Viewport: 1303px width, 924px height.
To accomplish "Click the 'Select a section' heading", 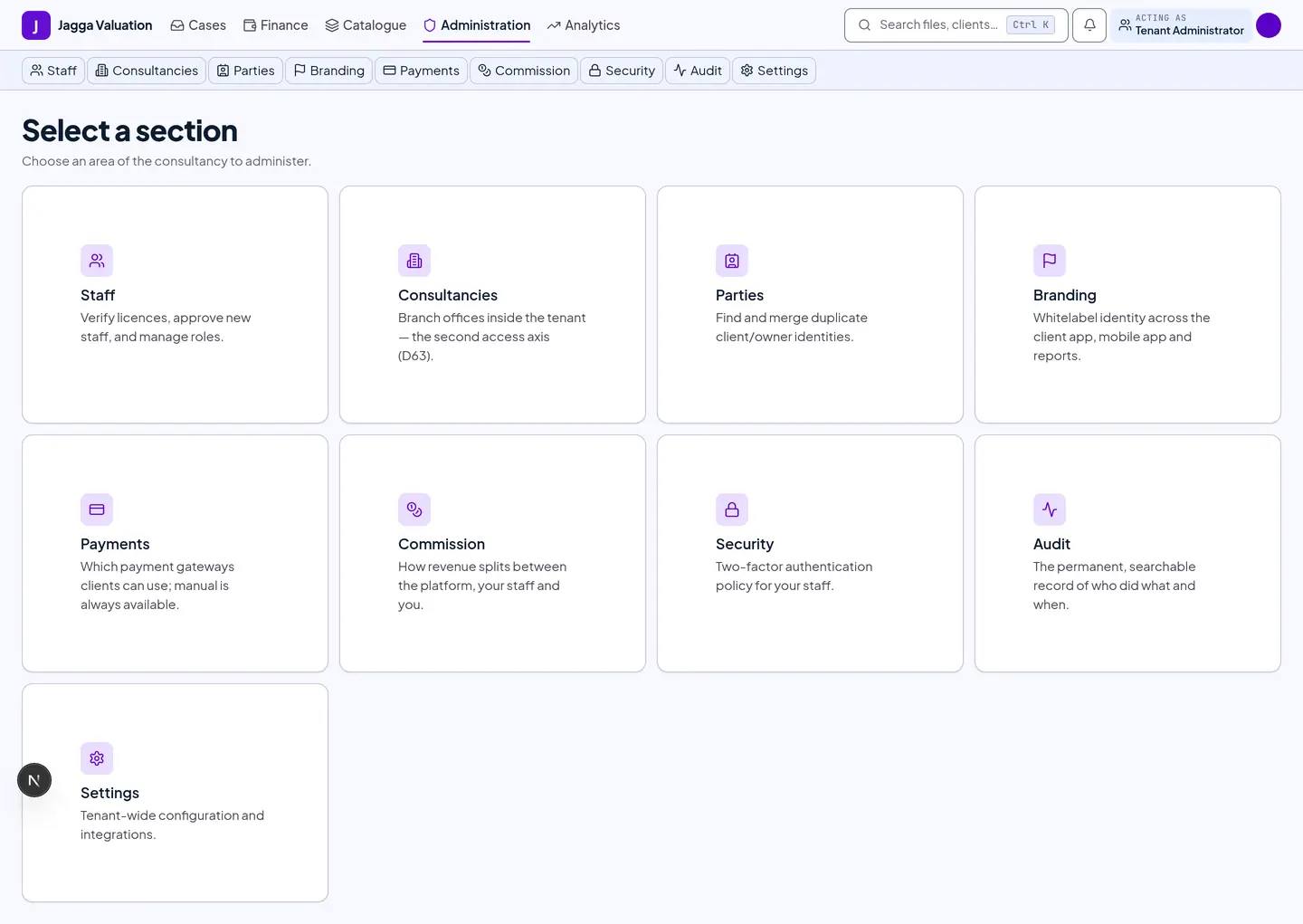I will [129, 131].
